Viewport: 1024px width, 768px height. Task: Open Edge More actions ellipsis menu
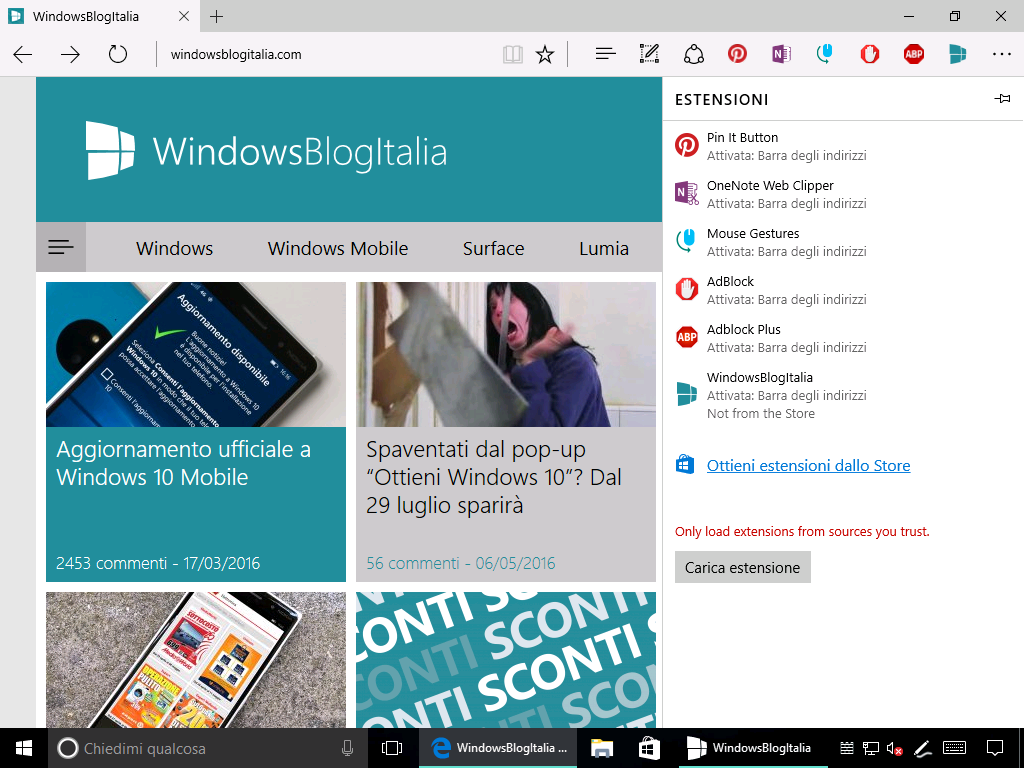coord(1001,54)
